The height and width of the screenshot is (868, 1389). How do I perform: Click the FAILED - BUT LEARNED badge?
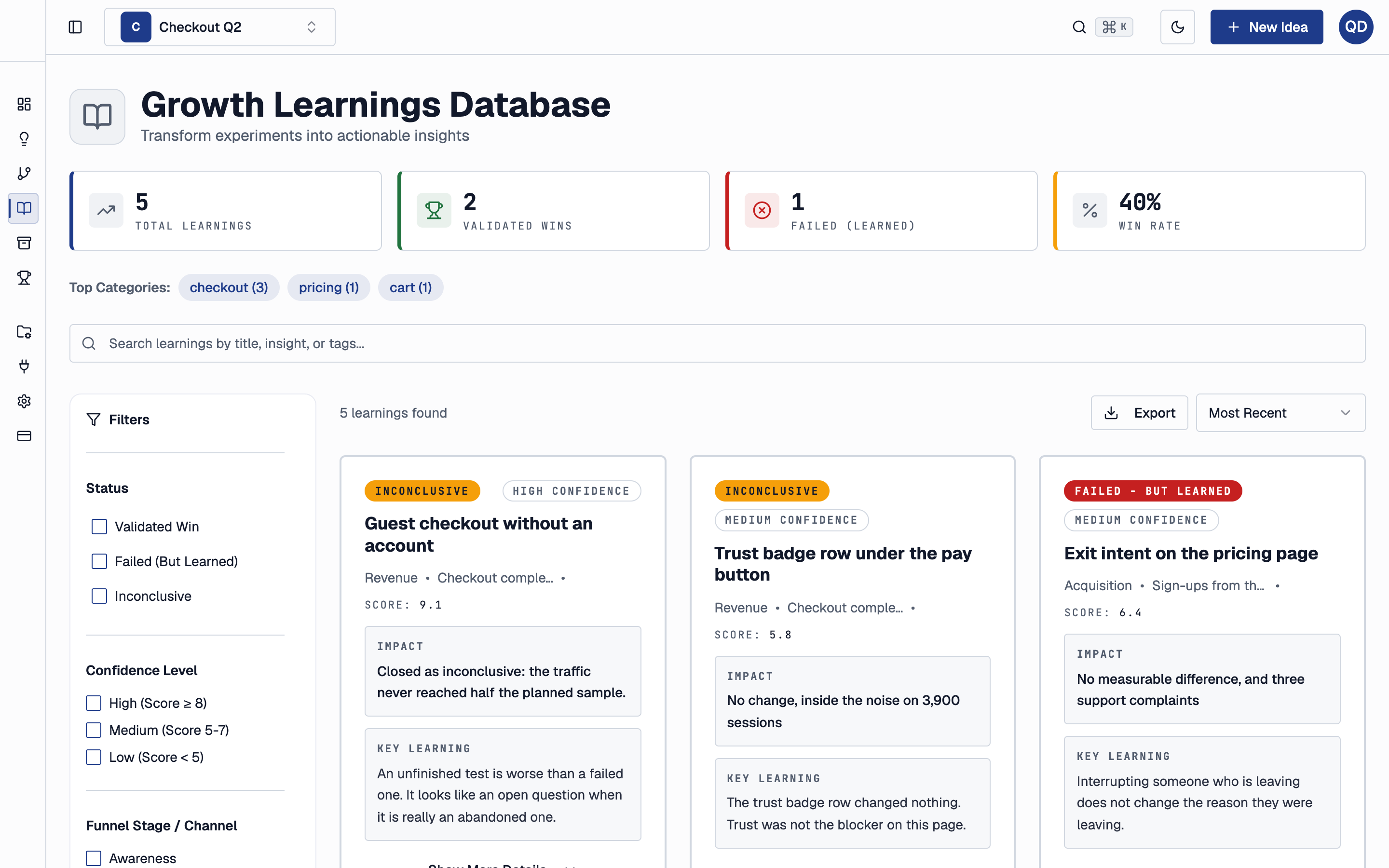pyautogui.click(x=1153, y=491)
